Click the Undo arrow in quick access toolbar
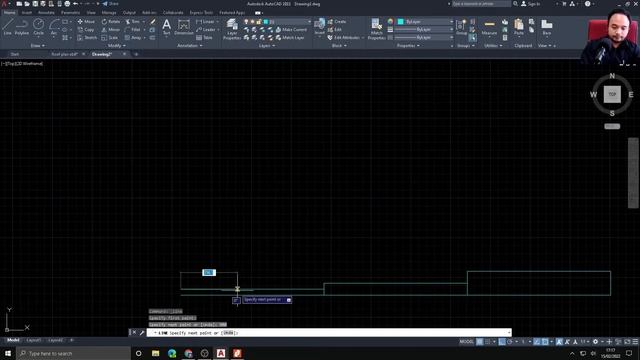Image resolution: width=640 pixels, height=360 pixels. pos(76,4)
